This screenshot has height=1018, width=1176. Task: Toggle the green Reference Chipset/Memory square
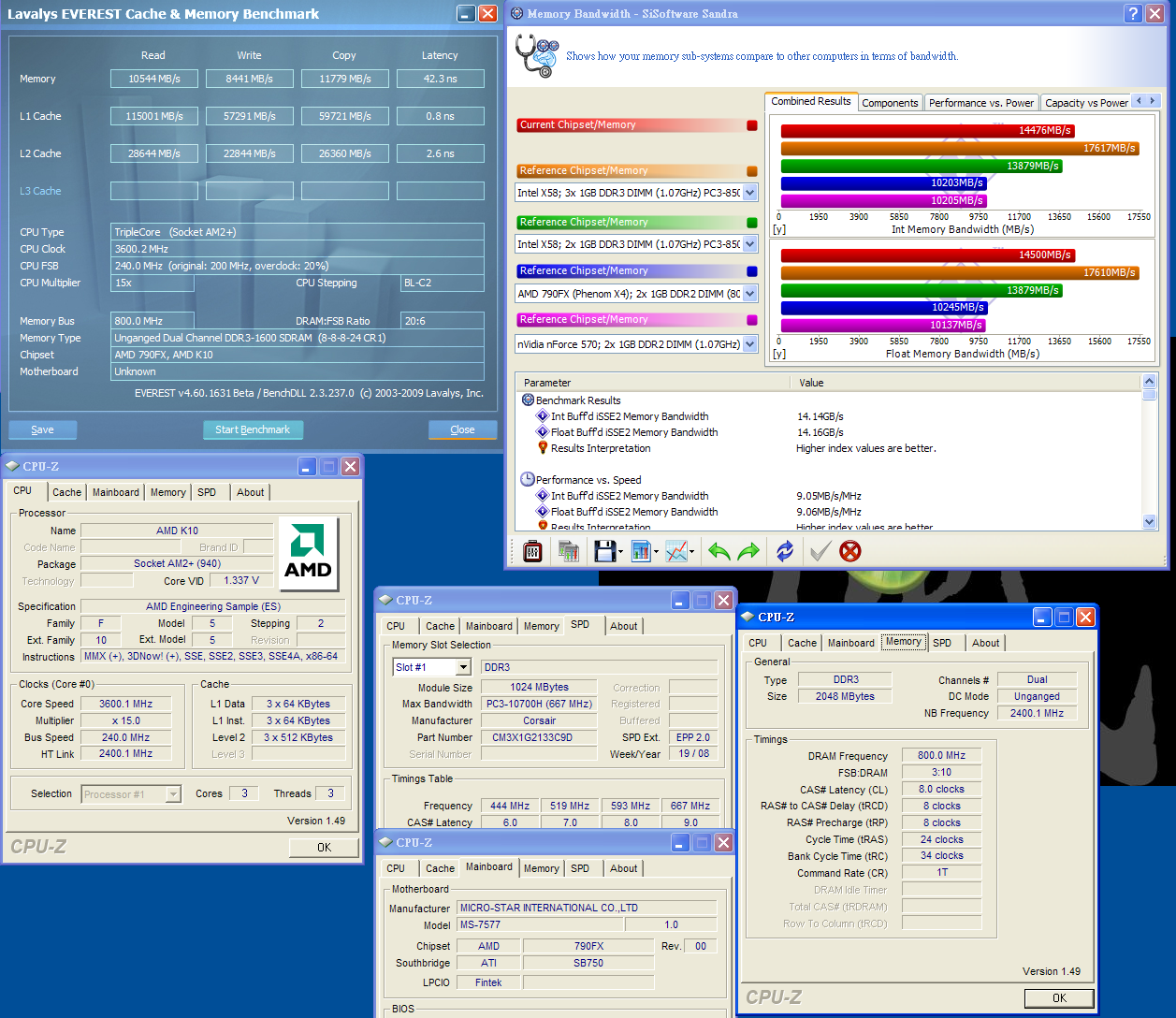click(752, 223)
